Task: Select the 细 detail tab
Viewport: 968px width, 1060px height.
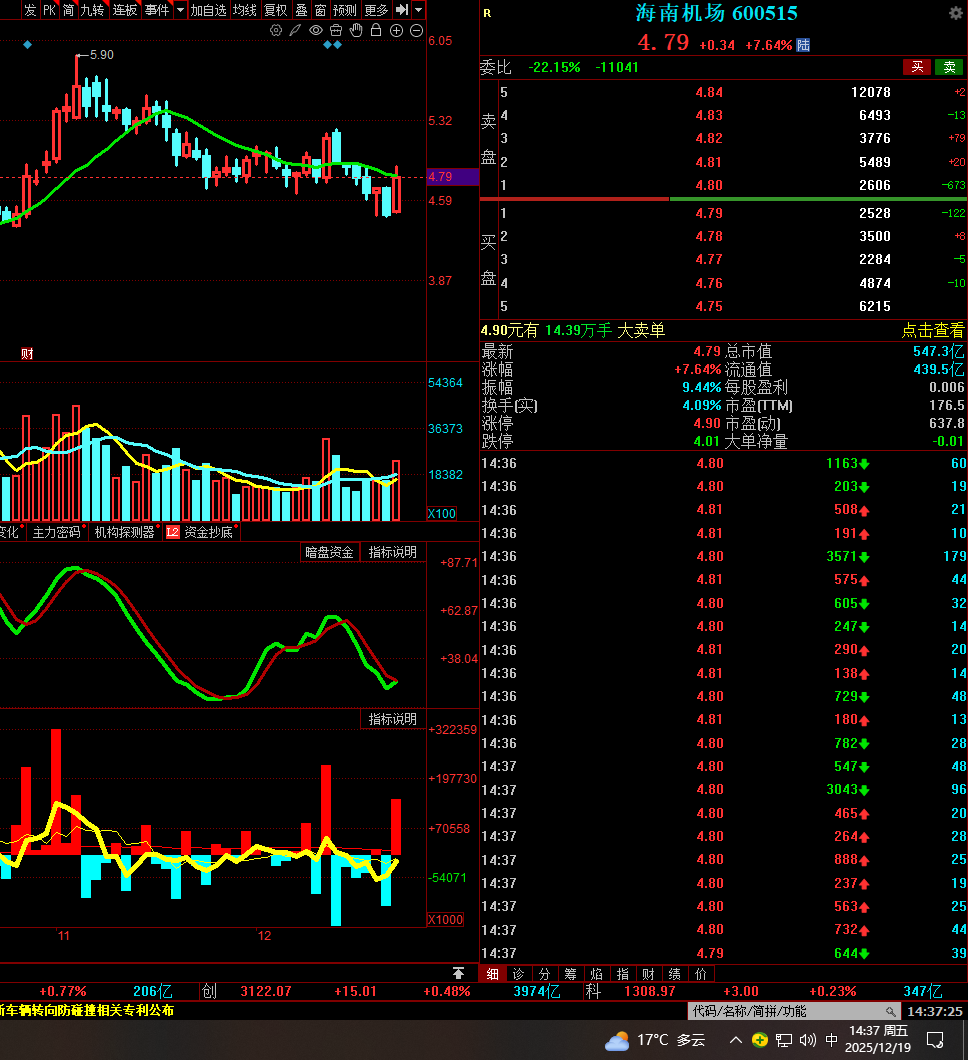Action: pos(492,974)
